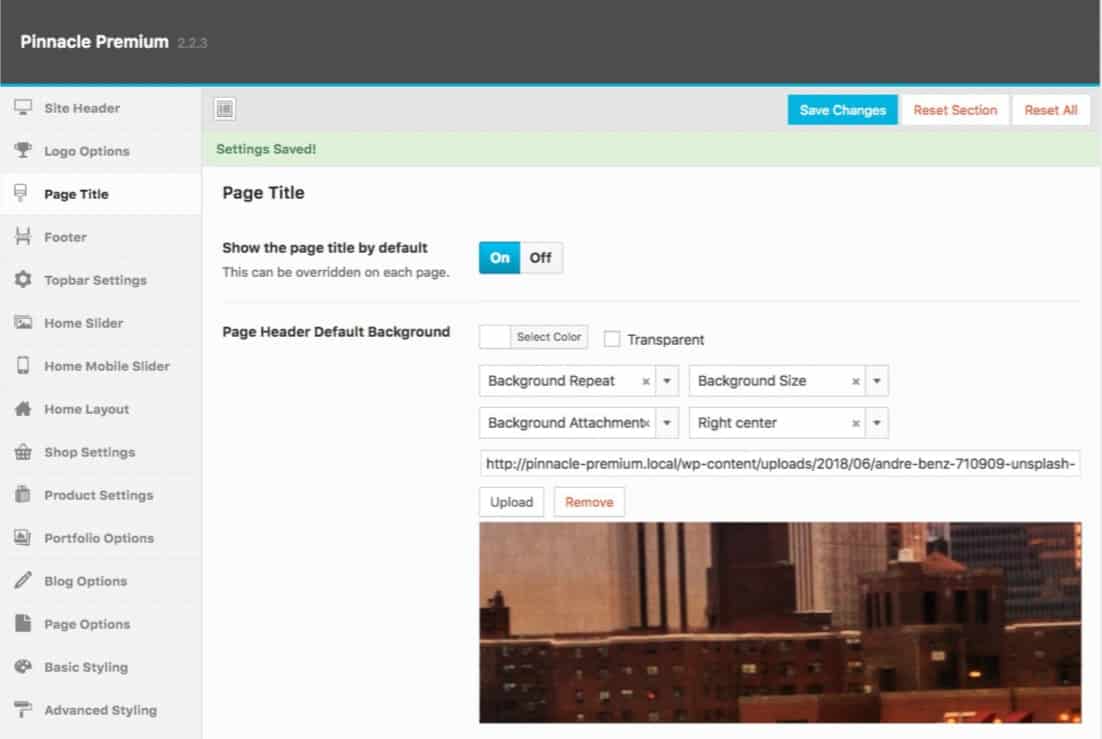Click the white background color swatch
This screenshot has height=739, width=1102.
pos(495,337)
